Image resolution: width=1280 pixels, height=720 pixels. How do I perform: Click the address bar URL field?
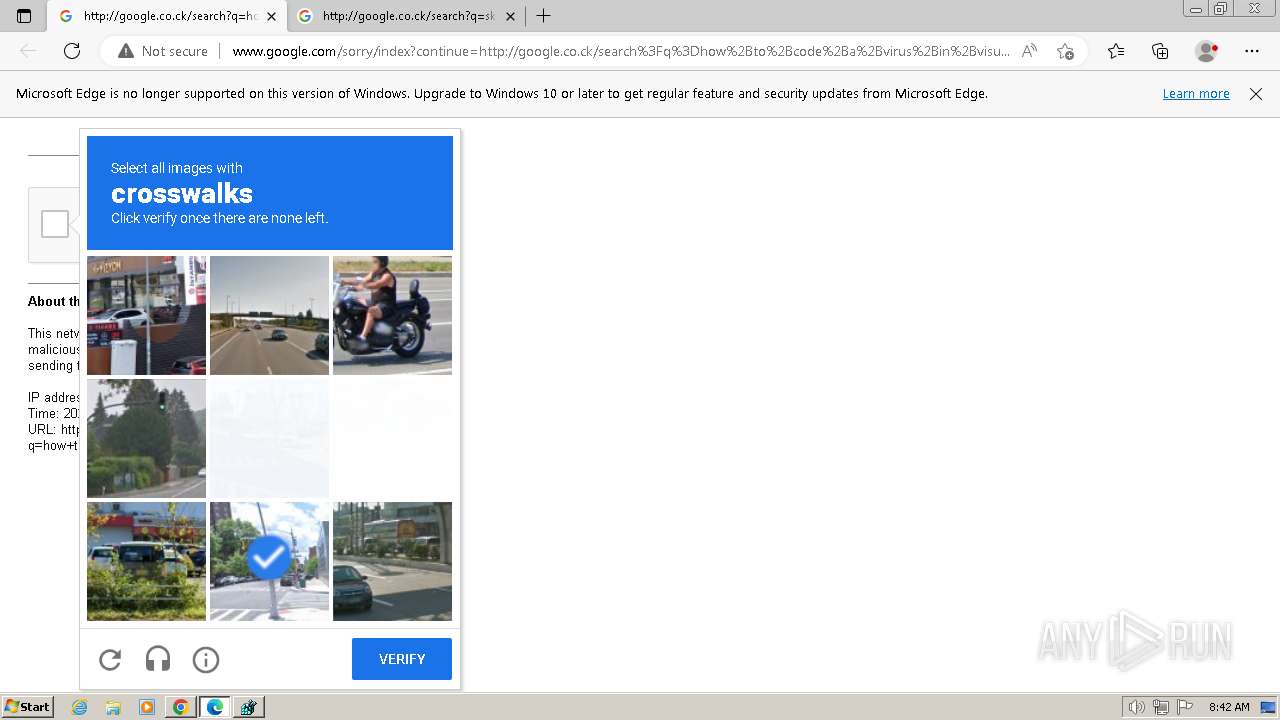620,51
